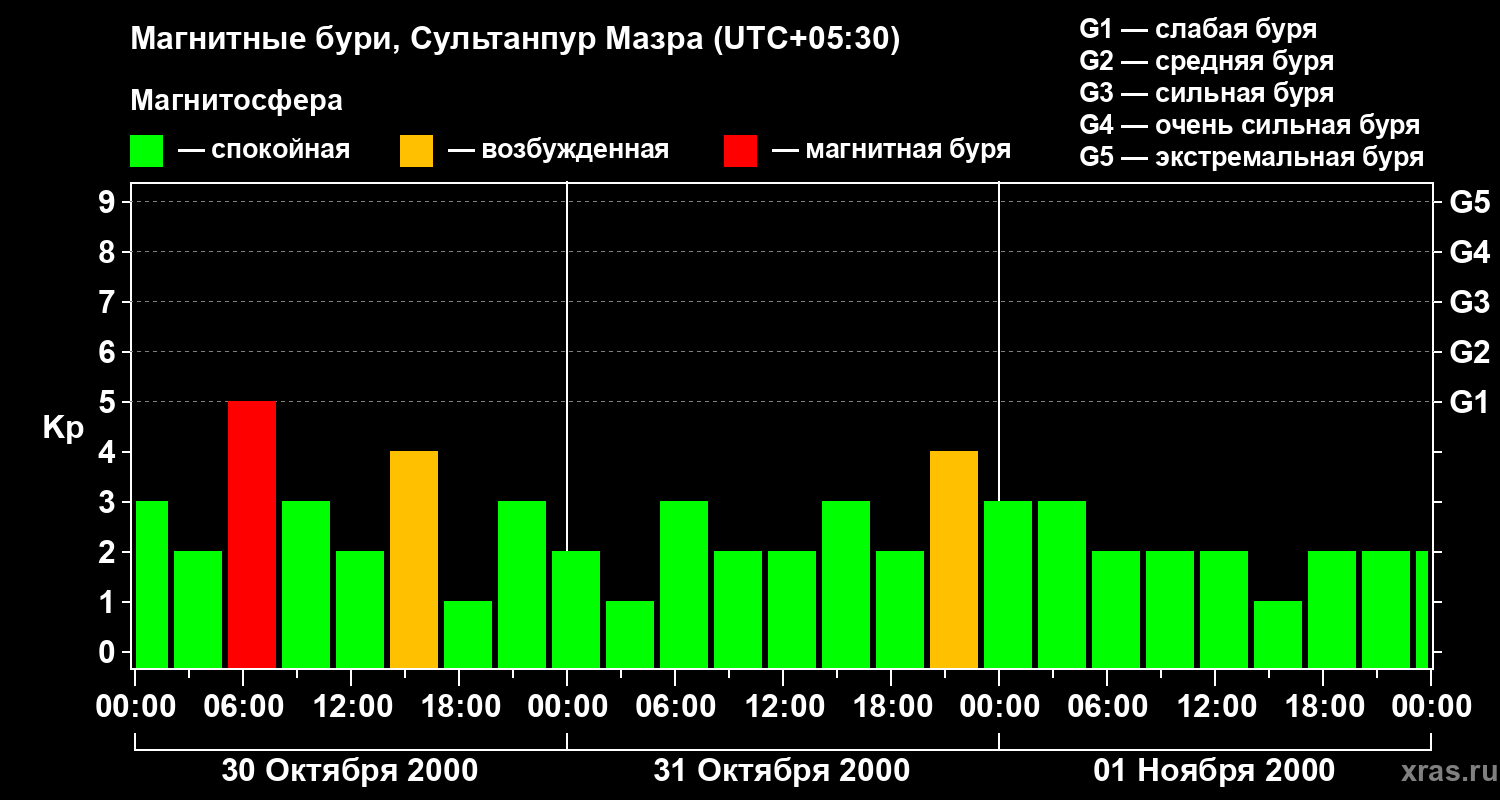
Task: Click the '— возбужденная' legend label
Action: 558,151
